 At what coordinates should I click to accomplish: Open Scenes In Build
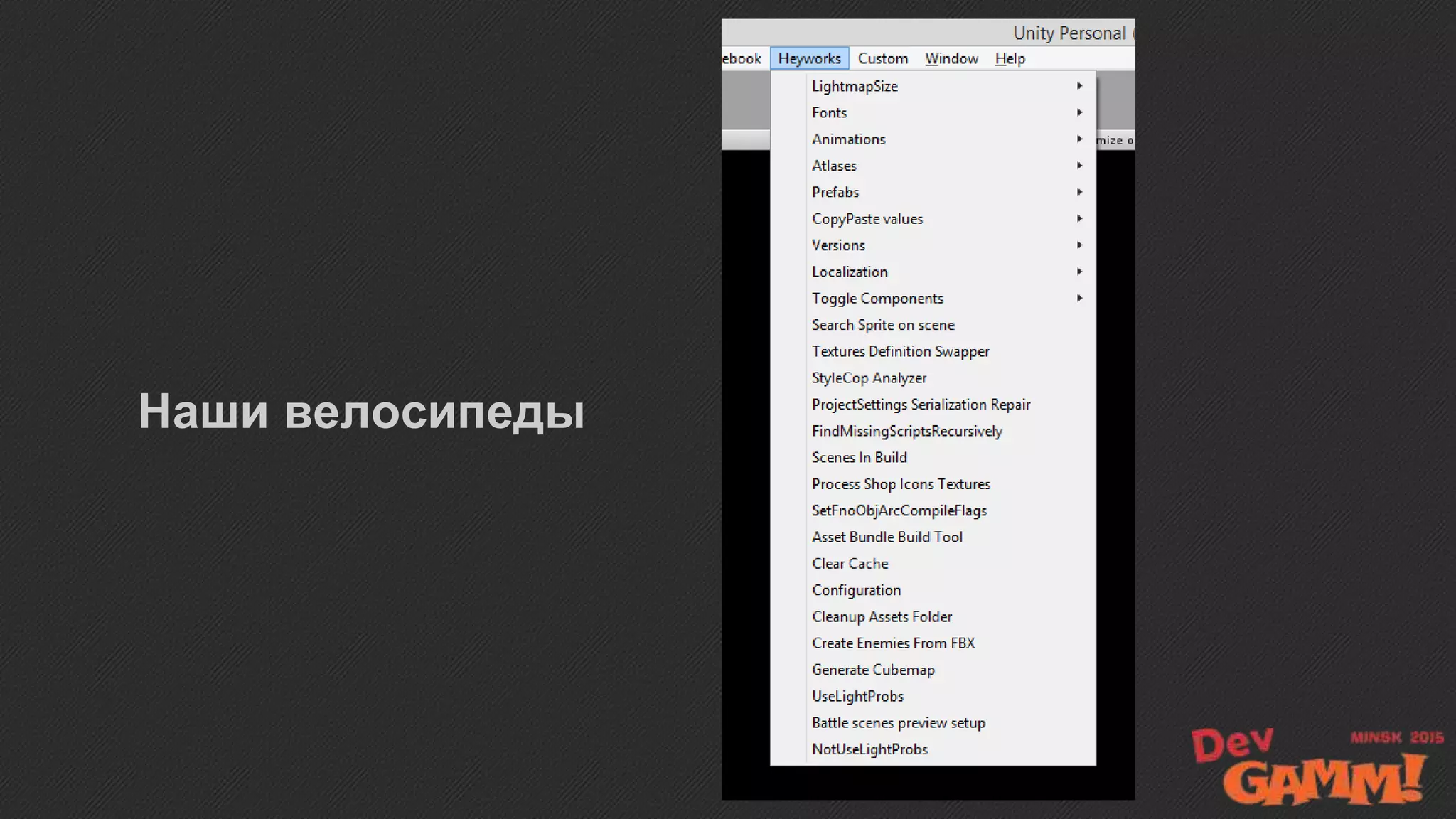click(933, 457)
